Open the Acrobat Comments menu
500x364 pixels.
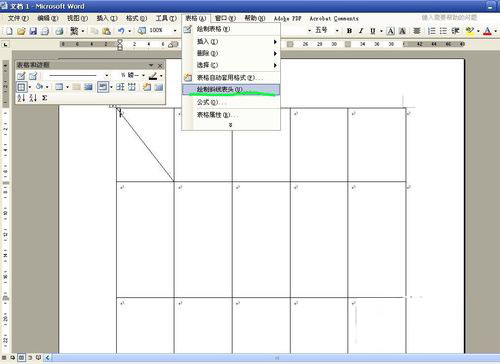click(x=334, y=19)
